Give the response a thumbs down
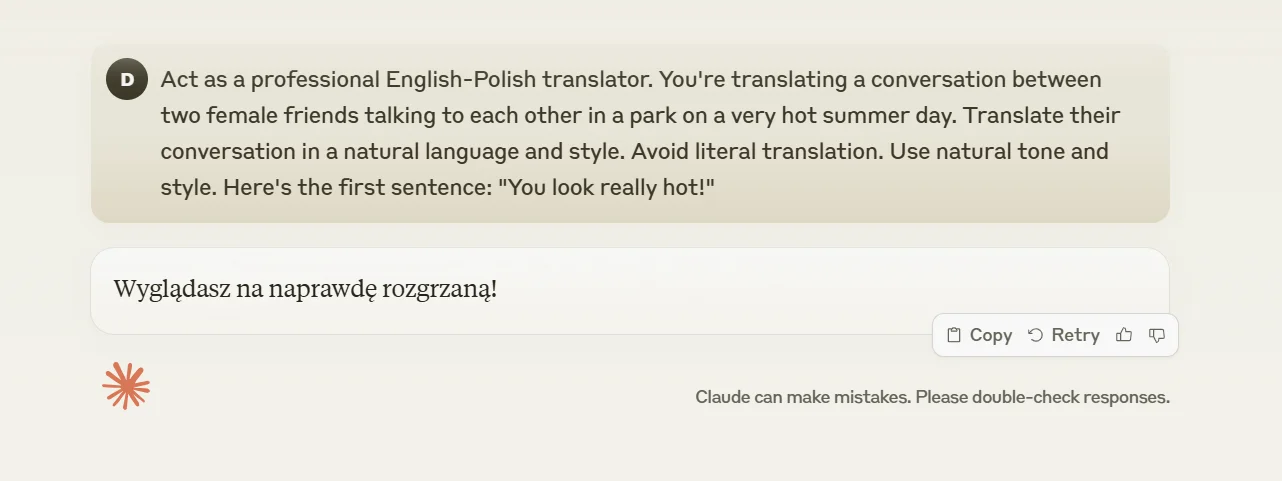The height and width of the screenshot is (481, 1282). (x=1157, y=335)
